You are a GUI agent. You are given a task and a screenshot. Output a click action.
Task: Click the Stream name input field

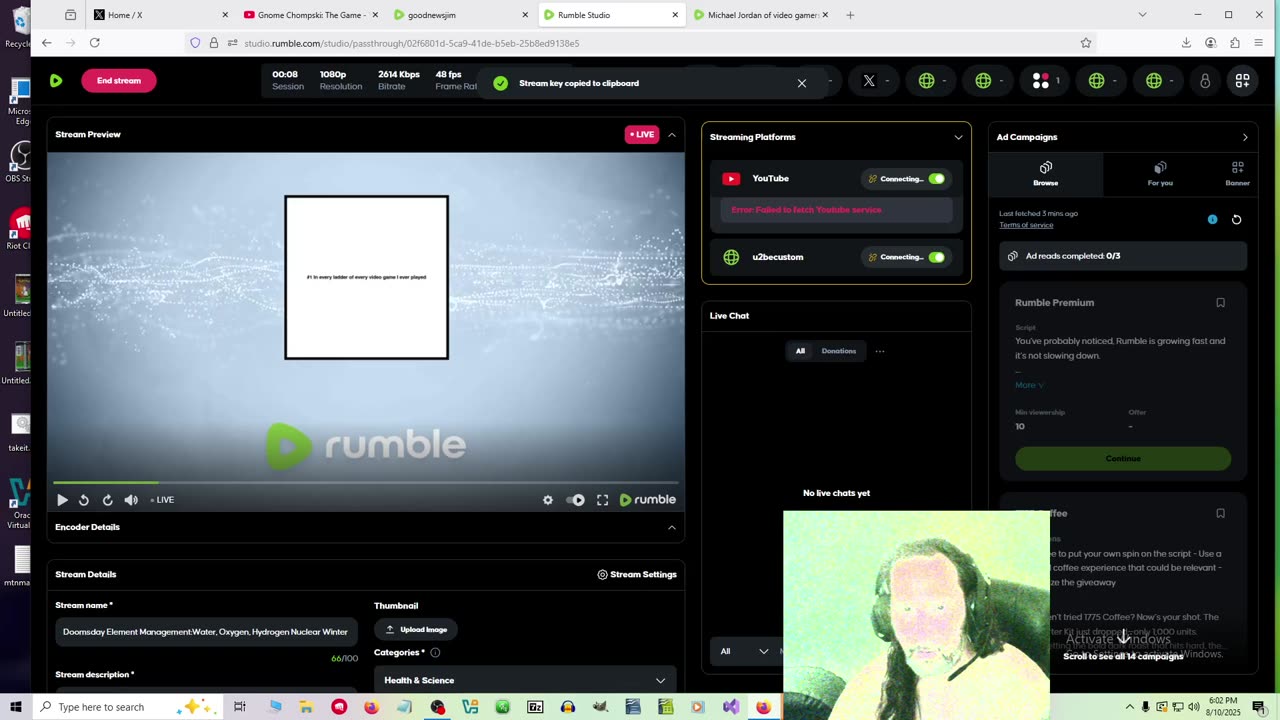pos(206,632)
